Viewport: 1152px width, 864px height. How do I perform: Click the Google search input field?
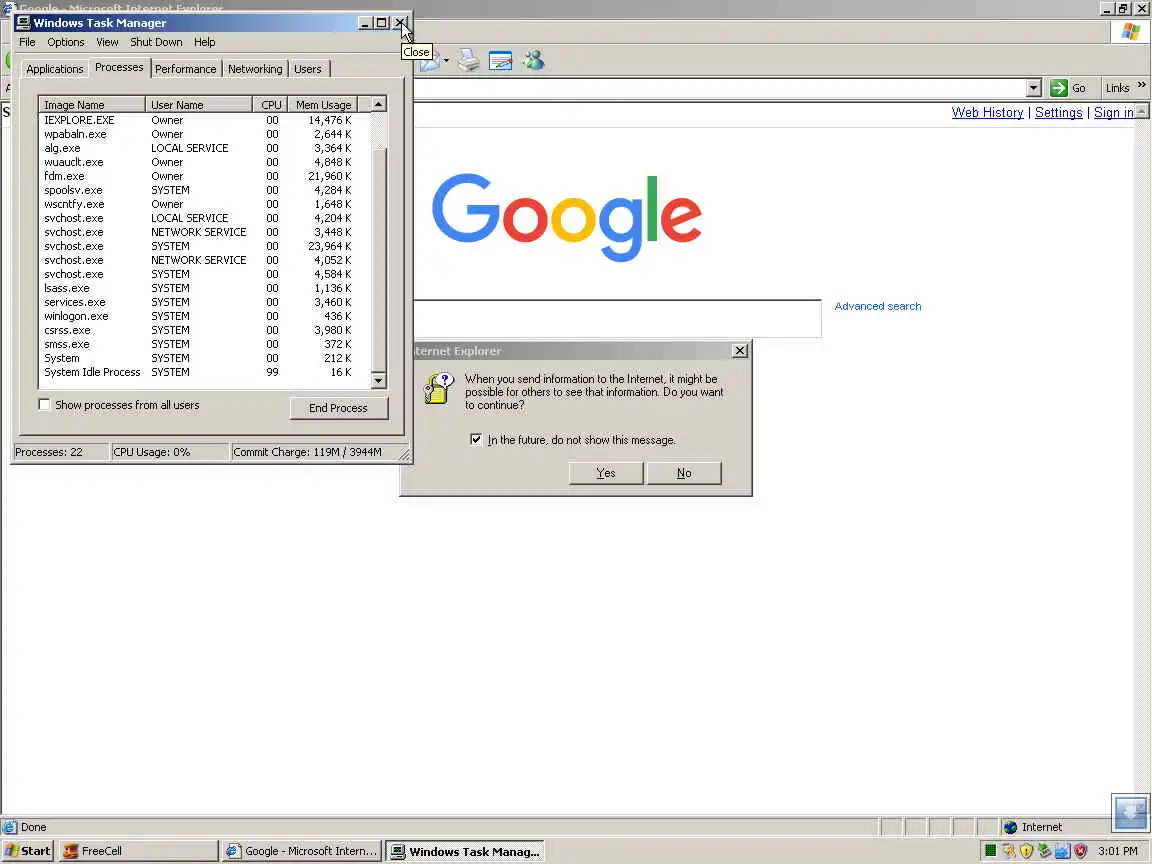click(x=617, y=318)
